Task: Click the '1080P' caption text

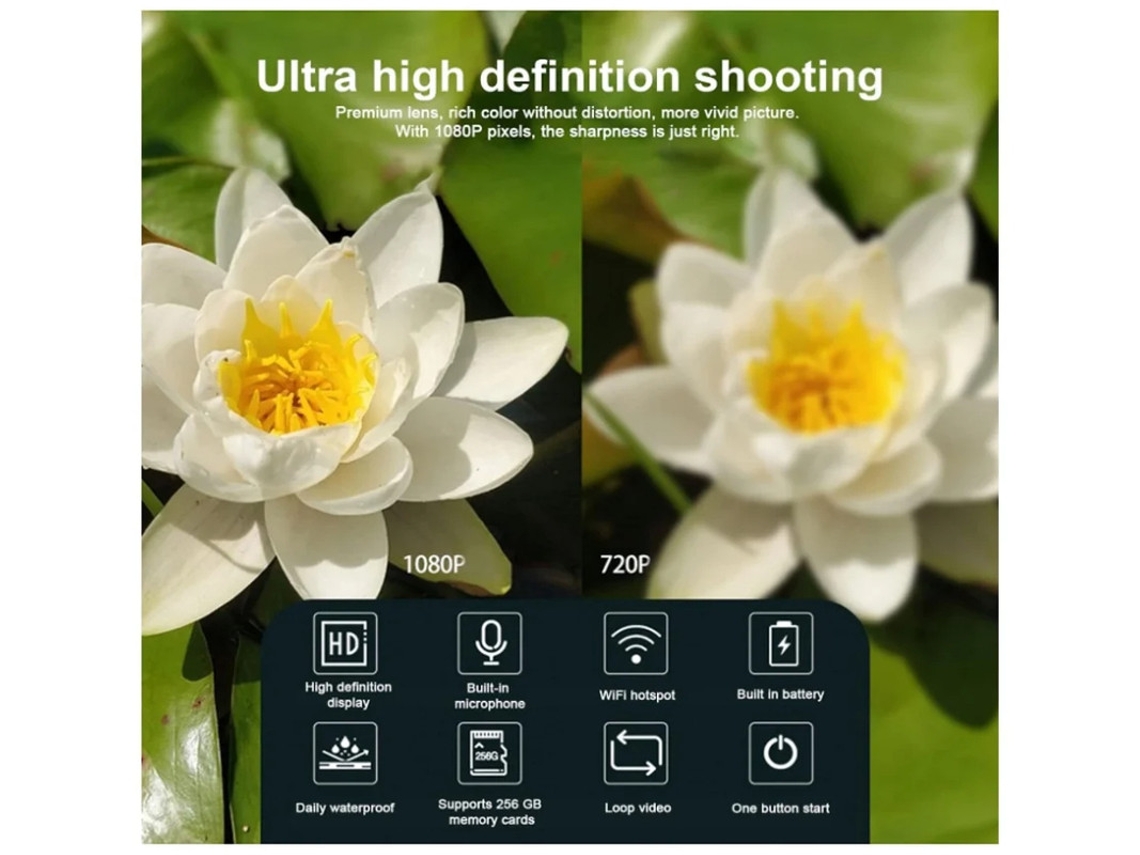Action: coord(434,564)
